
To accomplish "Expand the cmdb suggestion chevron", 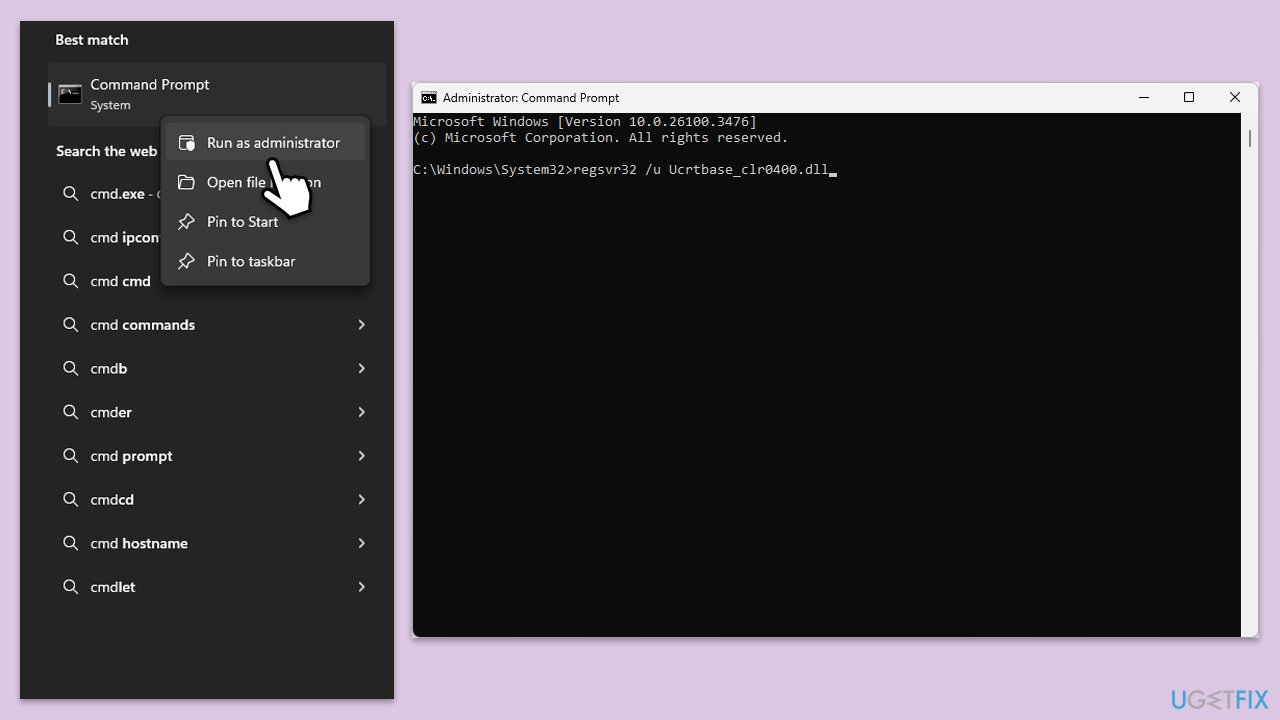I will [361, 369].
